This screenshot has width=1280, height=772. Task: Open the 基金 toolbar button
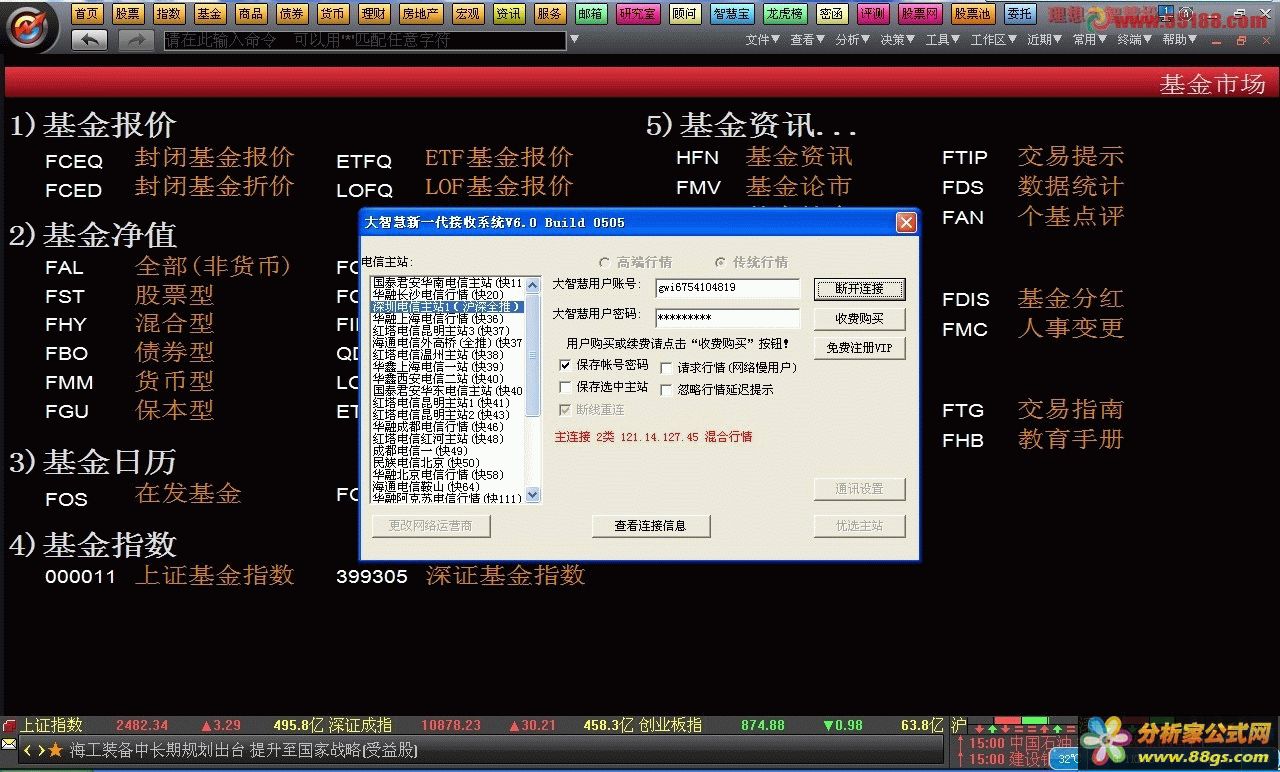209,13
